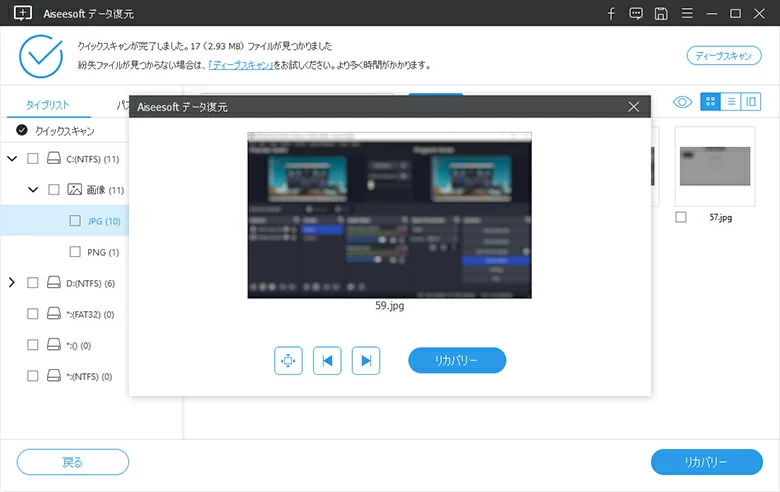Image resolution: width=780 pixels, height=492 pixels.
Task: Show the previous image in preview
Action: pos(327,361)
